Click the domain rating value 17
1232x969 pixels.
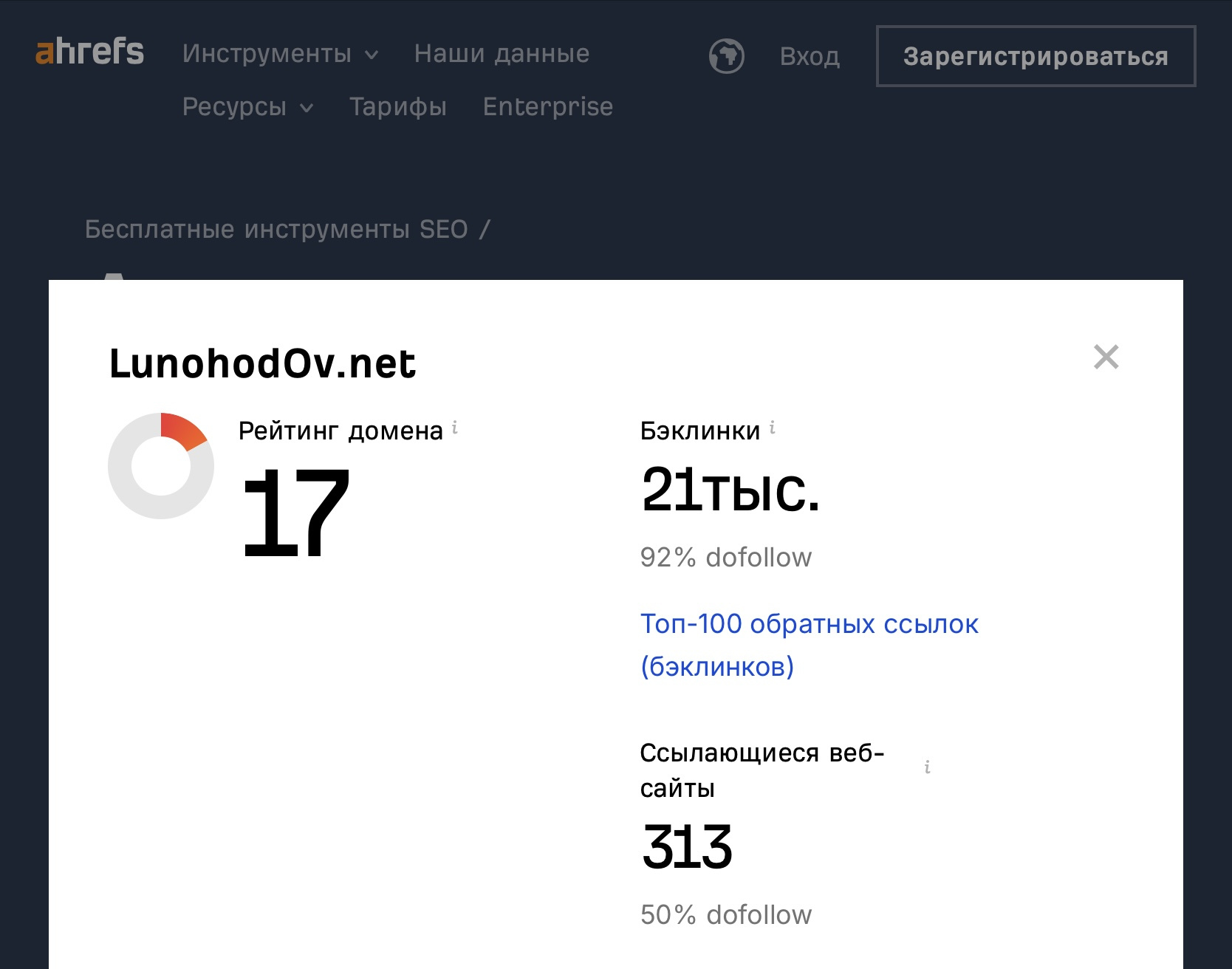click(x=295, y=513)
